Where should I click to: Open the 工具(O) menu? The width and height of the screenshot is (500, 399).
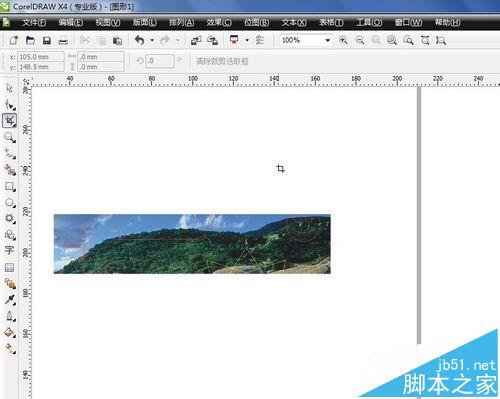(369, 23)
